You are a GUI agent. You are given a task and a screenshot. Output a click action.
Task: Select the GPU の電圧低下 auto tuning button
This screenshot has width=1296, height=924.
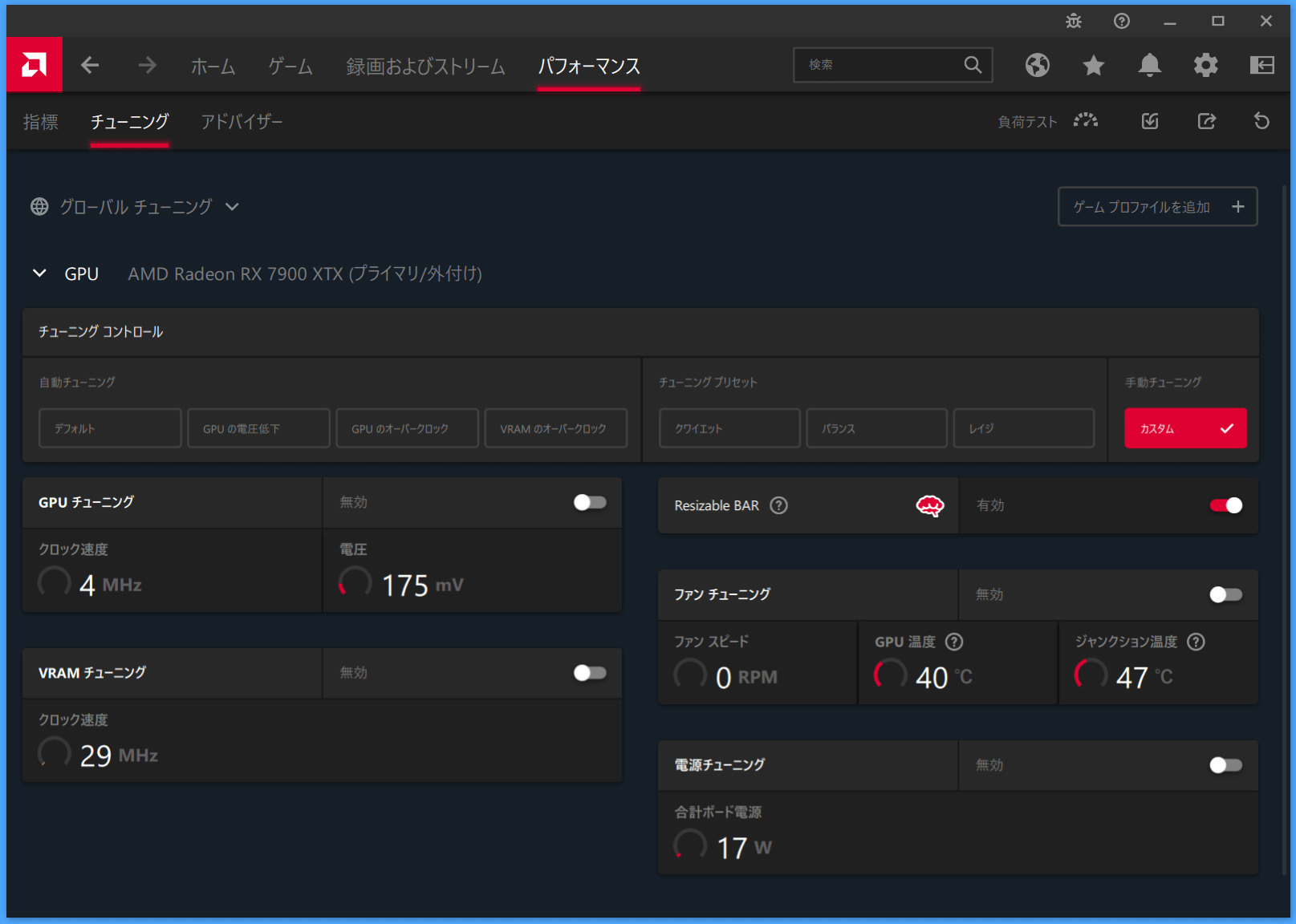pos(258,428)
